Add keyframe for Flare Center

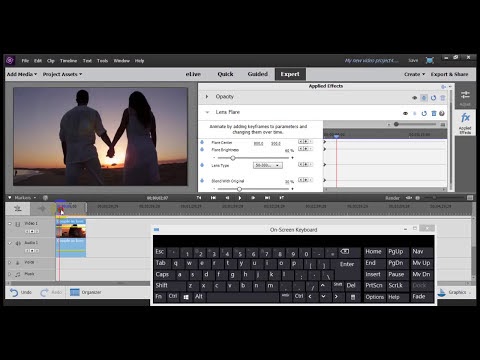(305, 141)
